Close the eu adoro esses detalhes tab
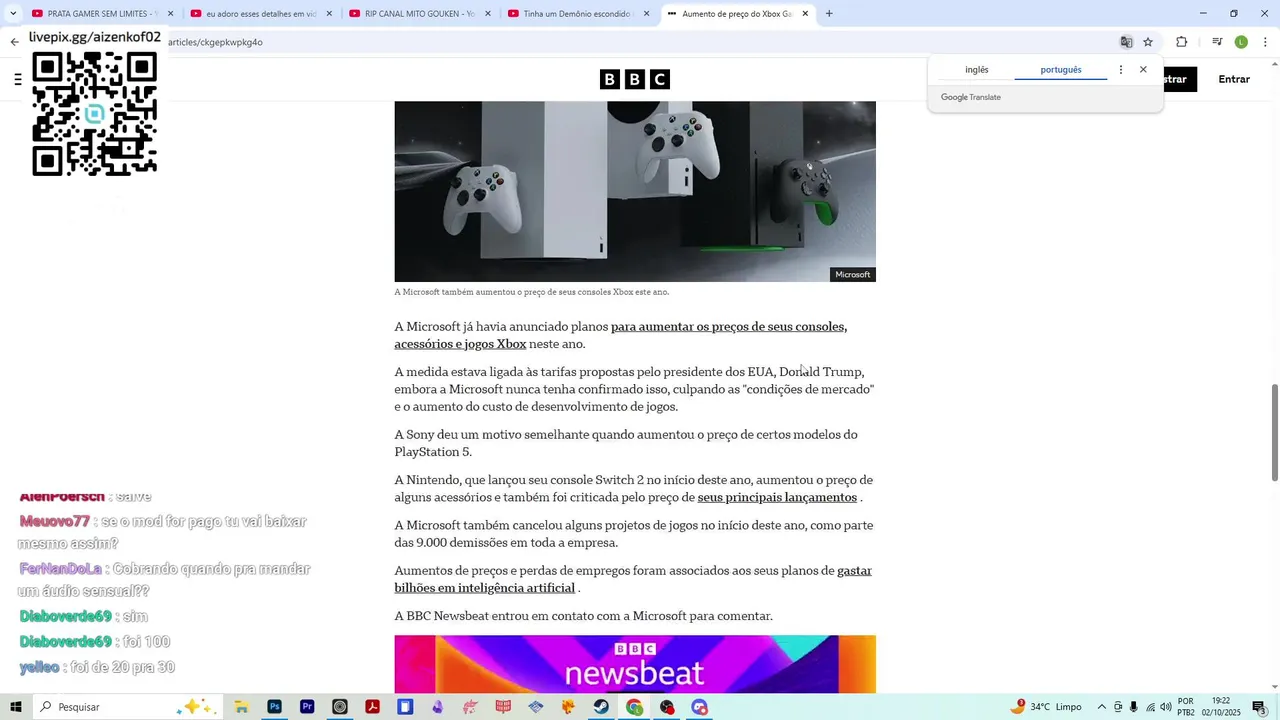Viewport: 1280px width, 720px height. coord(329,14)
